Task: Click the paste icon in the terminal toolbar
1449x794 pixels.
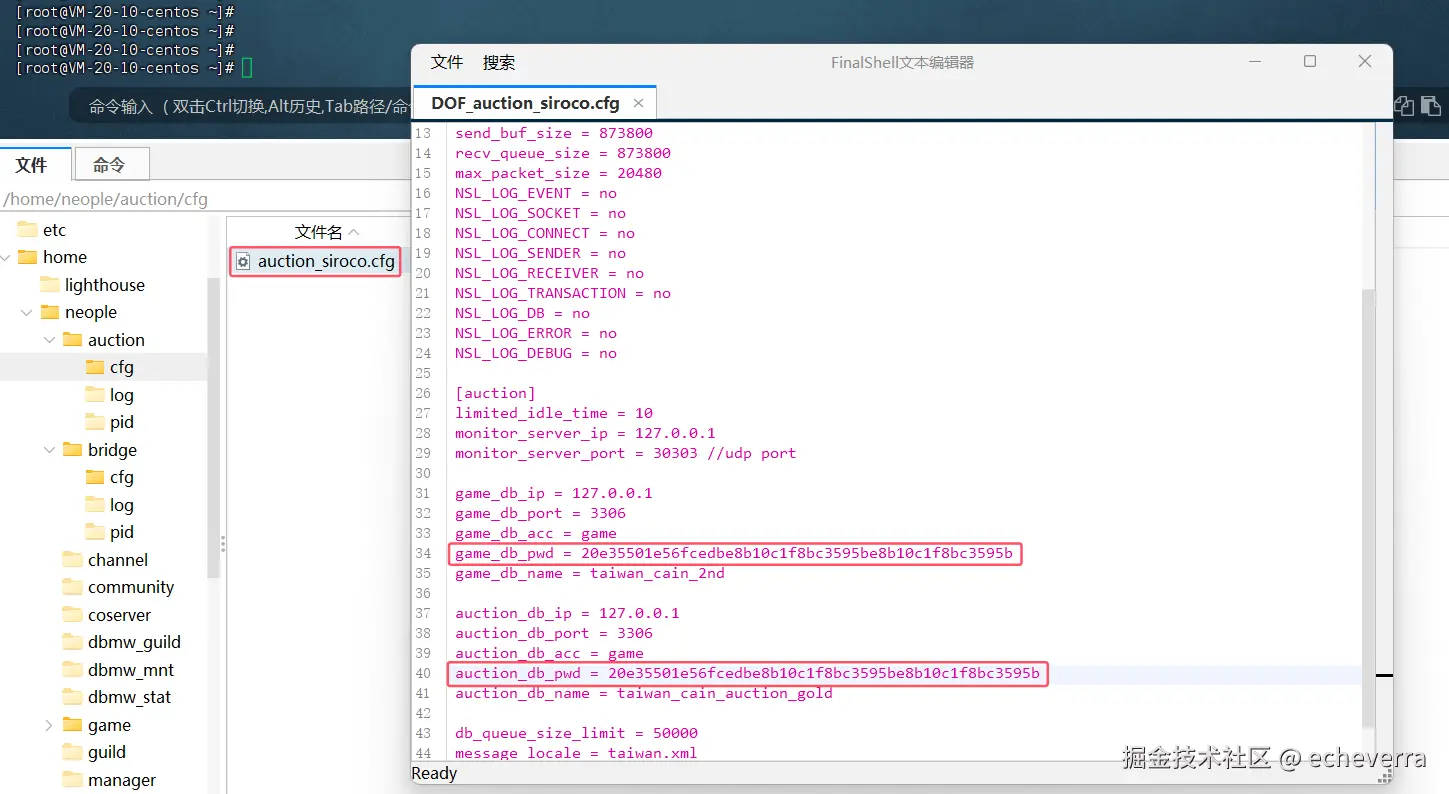Action: 1431,106
